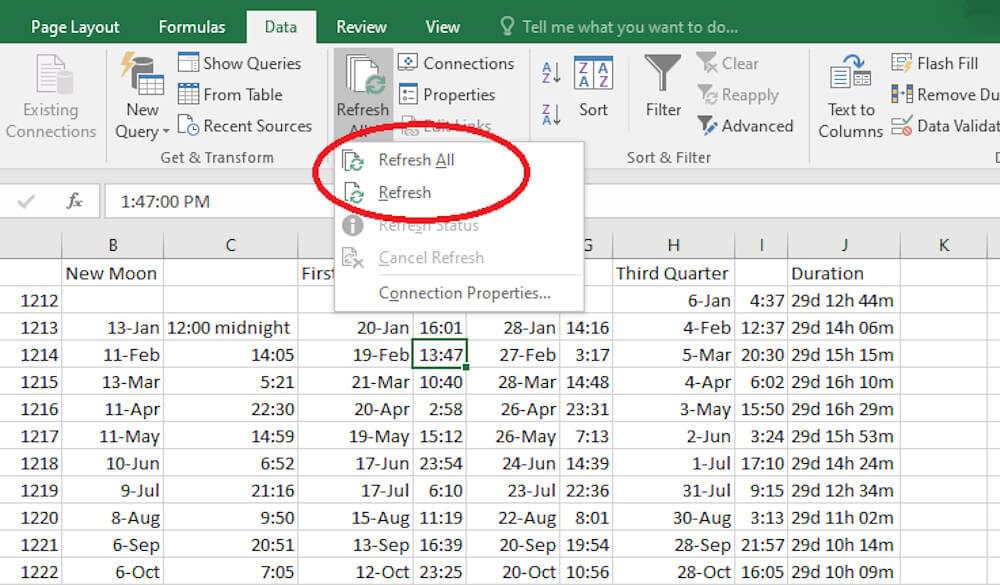Select Refresh in the dropdown menu
Screen dimensions: 1000x585
coord(404,193)
